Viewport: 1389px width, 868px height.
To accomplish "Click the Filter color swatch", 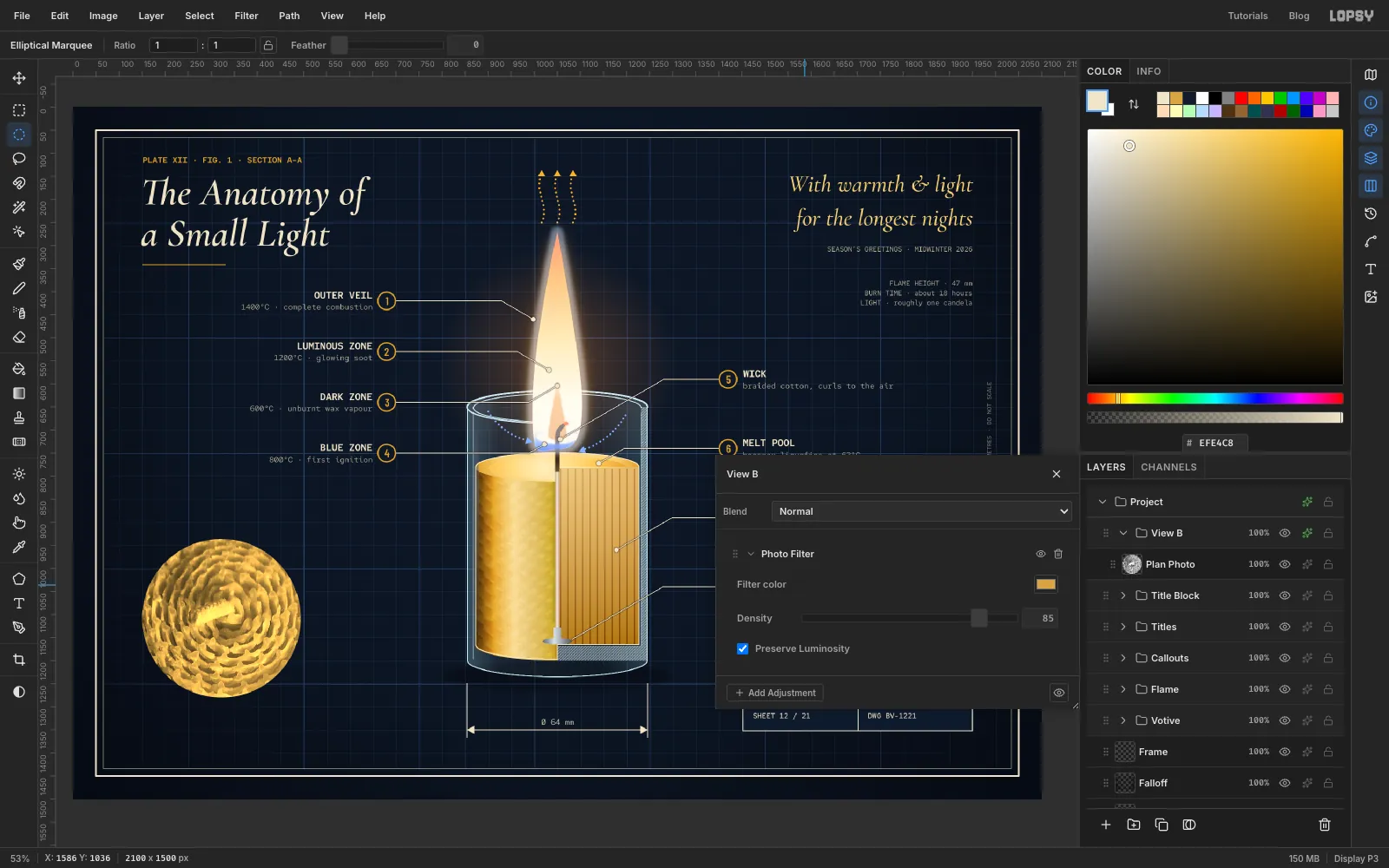I will [x=1046, y=584].
